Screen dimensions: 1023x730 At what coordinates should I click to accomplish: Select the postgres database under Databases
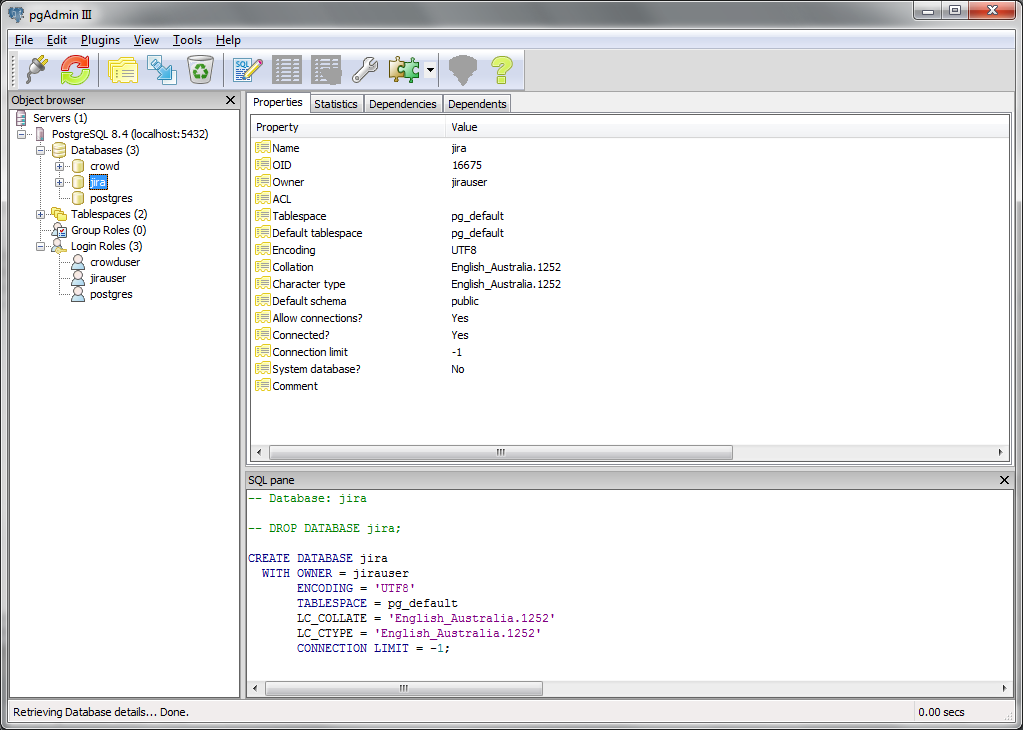[x=112, y=198]
